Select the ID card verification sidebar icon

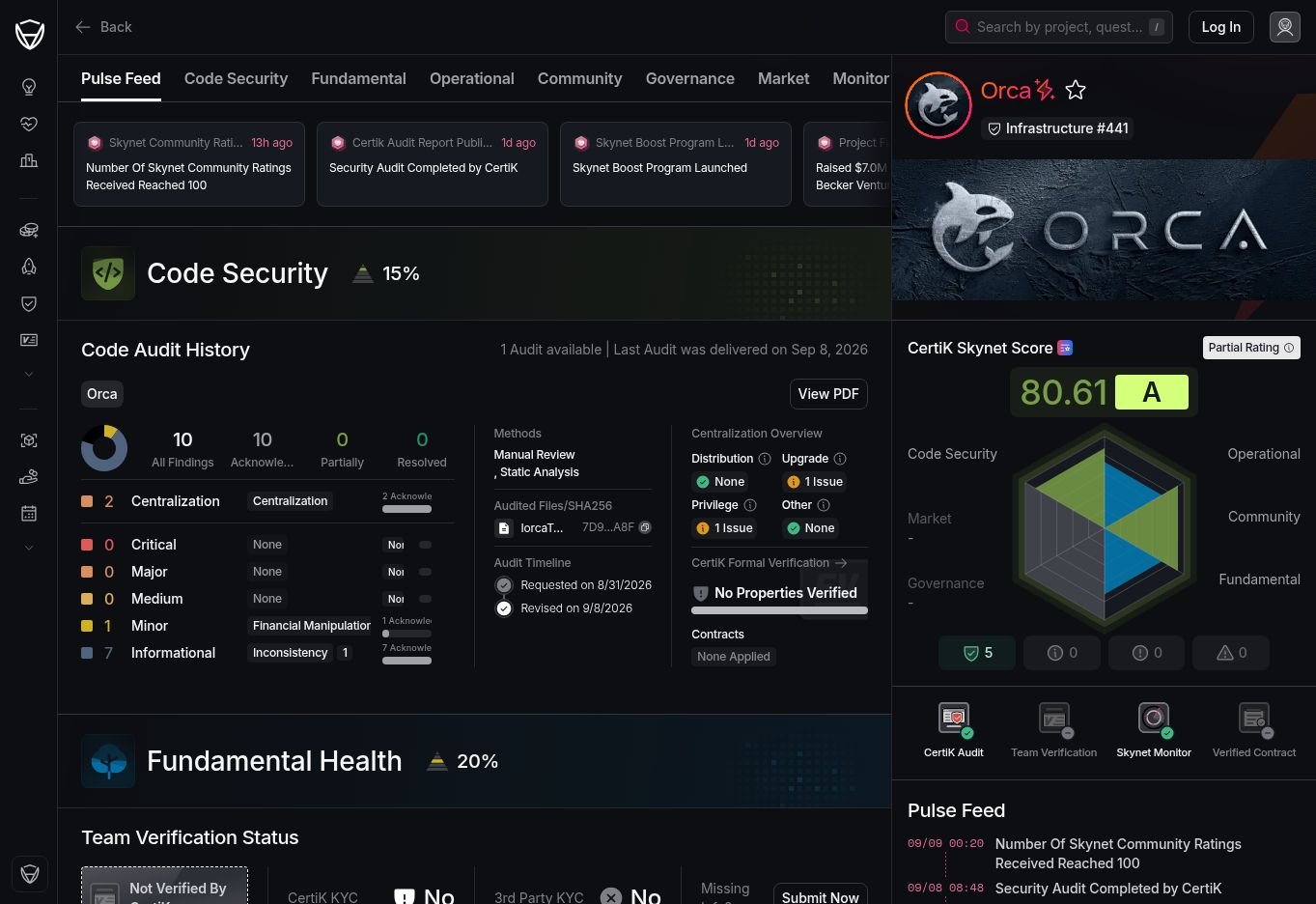click(29, 340)
